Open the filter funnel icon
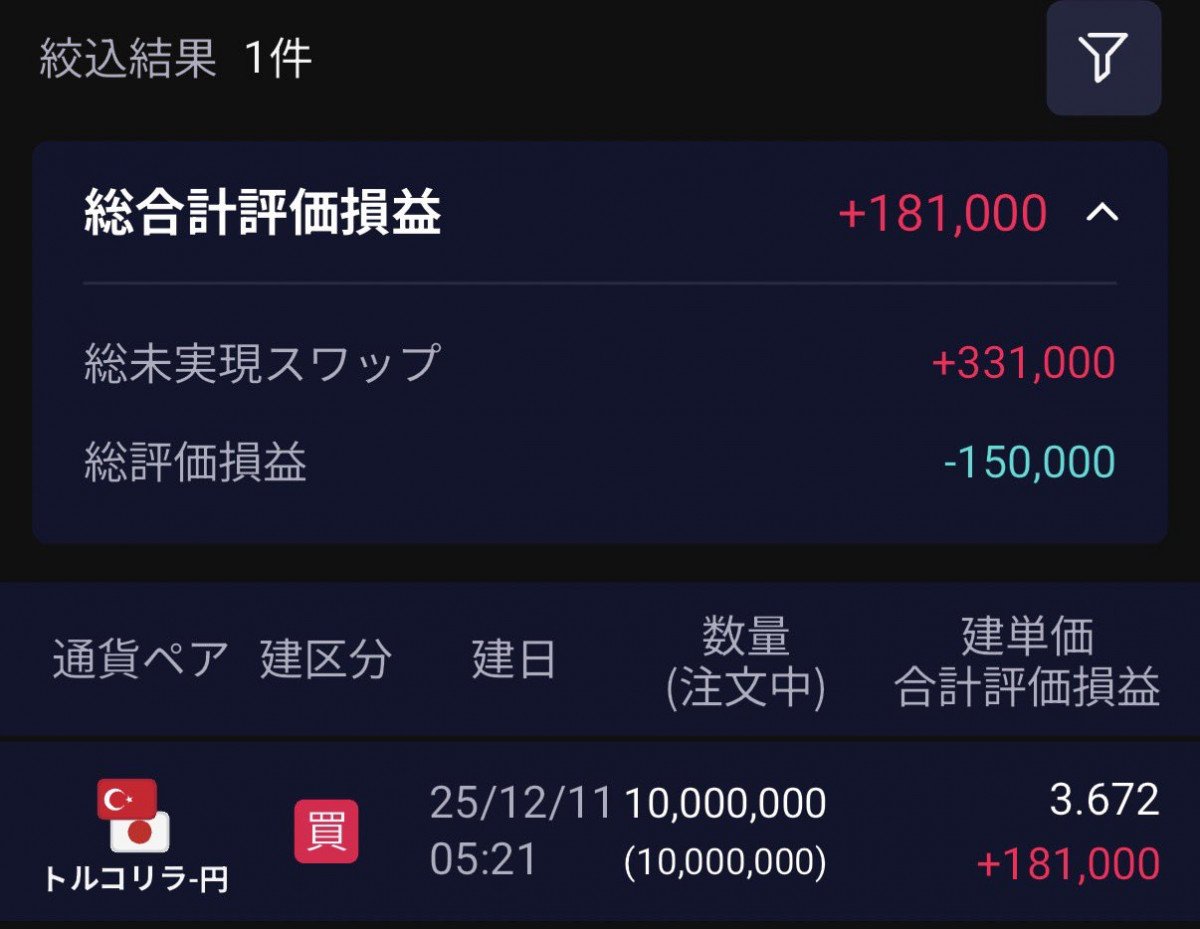Screen dimensions: 1200x929 pyautogui.click(x=1103, y=57)
